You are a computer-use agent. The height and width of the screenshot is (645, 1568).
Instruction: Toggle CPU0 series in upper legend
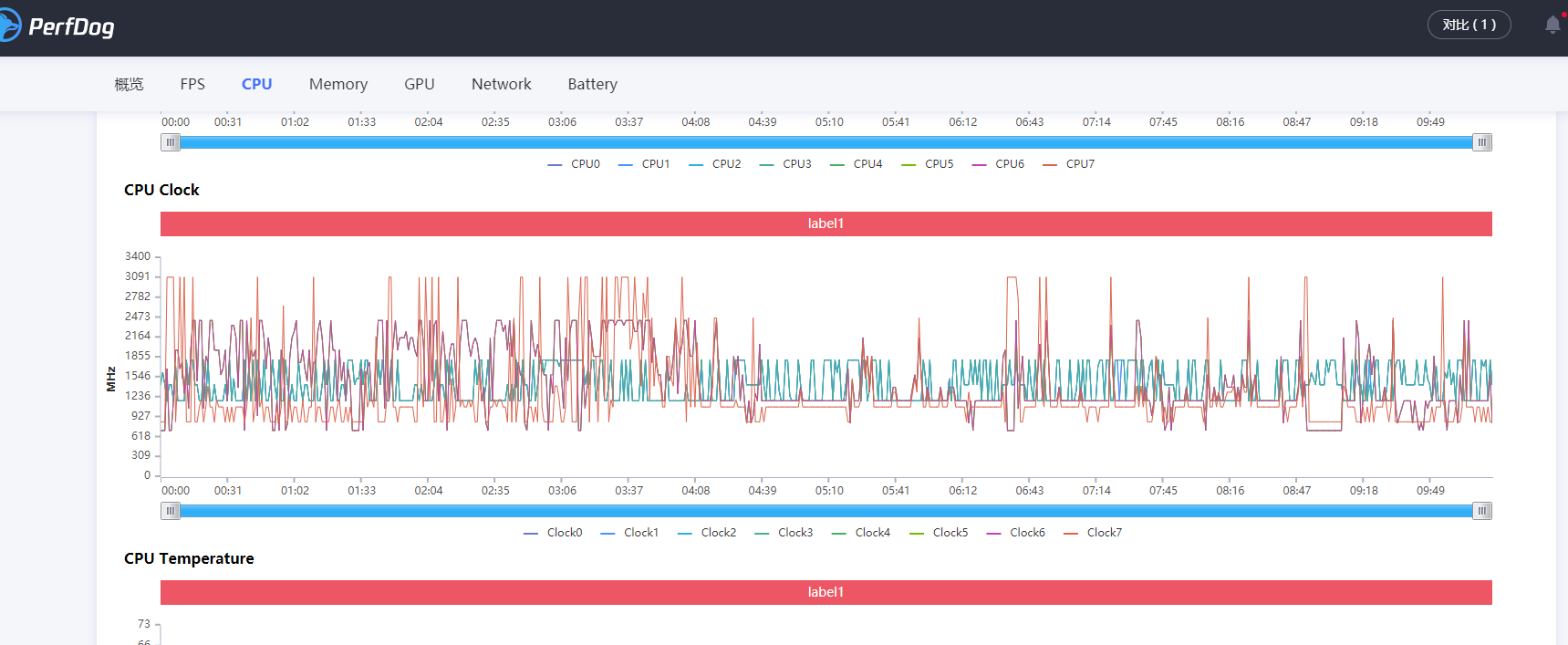pos(575,164)
